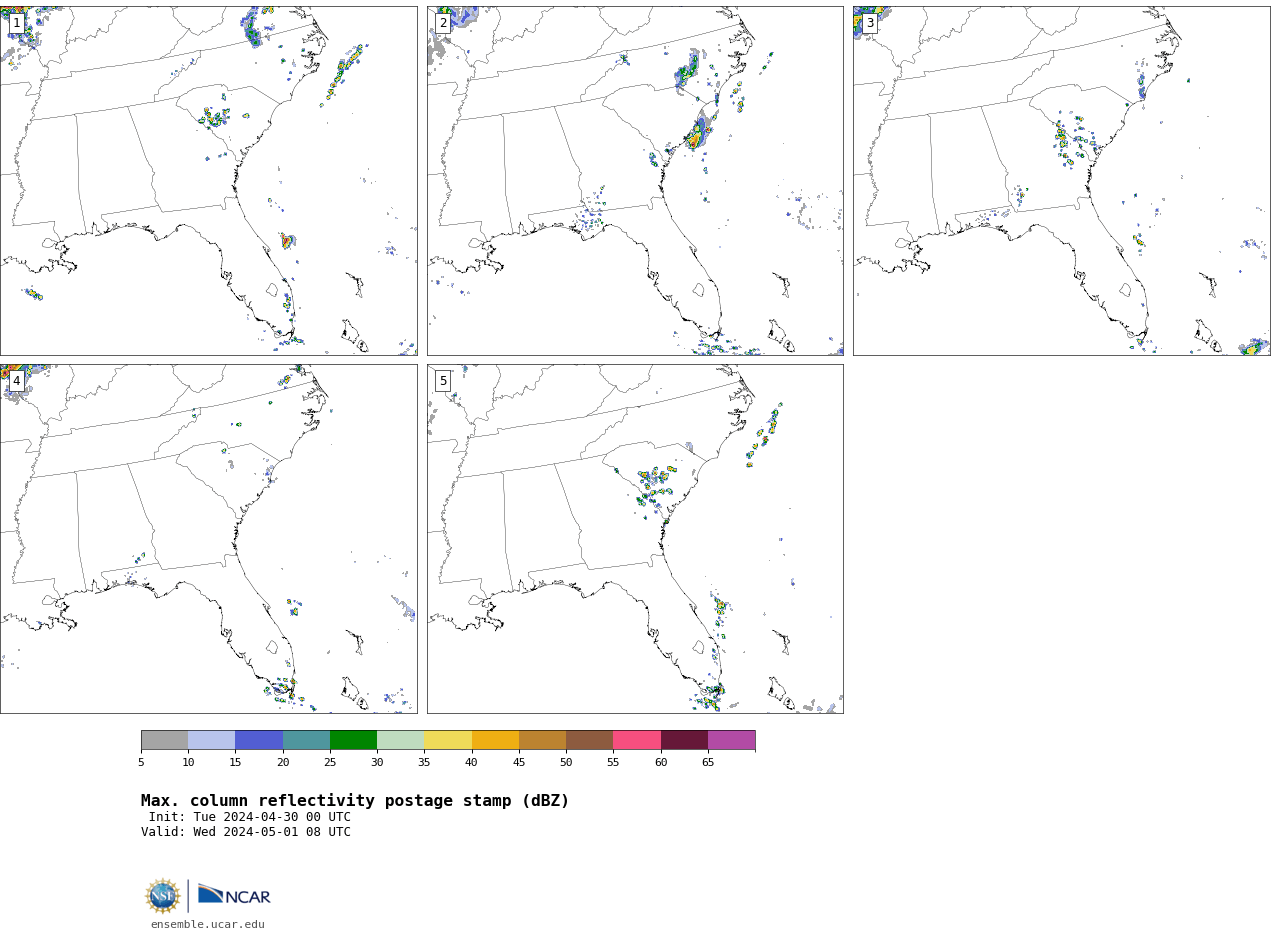Click the gray 5-10 dBZ color swatch
The width and height of the screenshot is (1280, 936).
click(x=164, y=740)
